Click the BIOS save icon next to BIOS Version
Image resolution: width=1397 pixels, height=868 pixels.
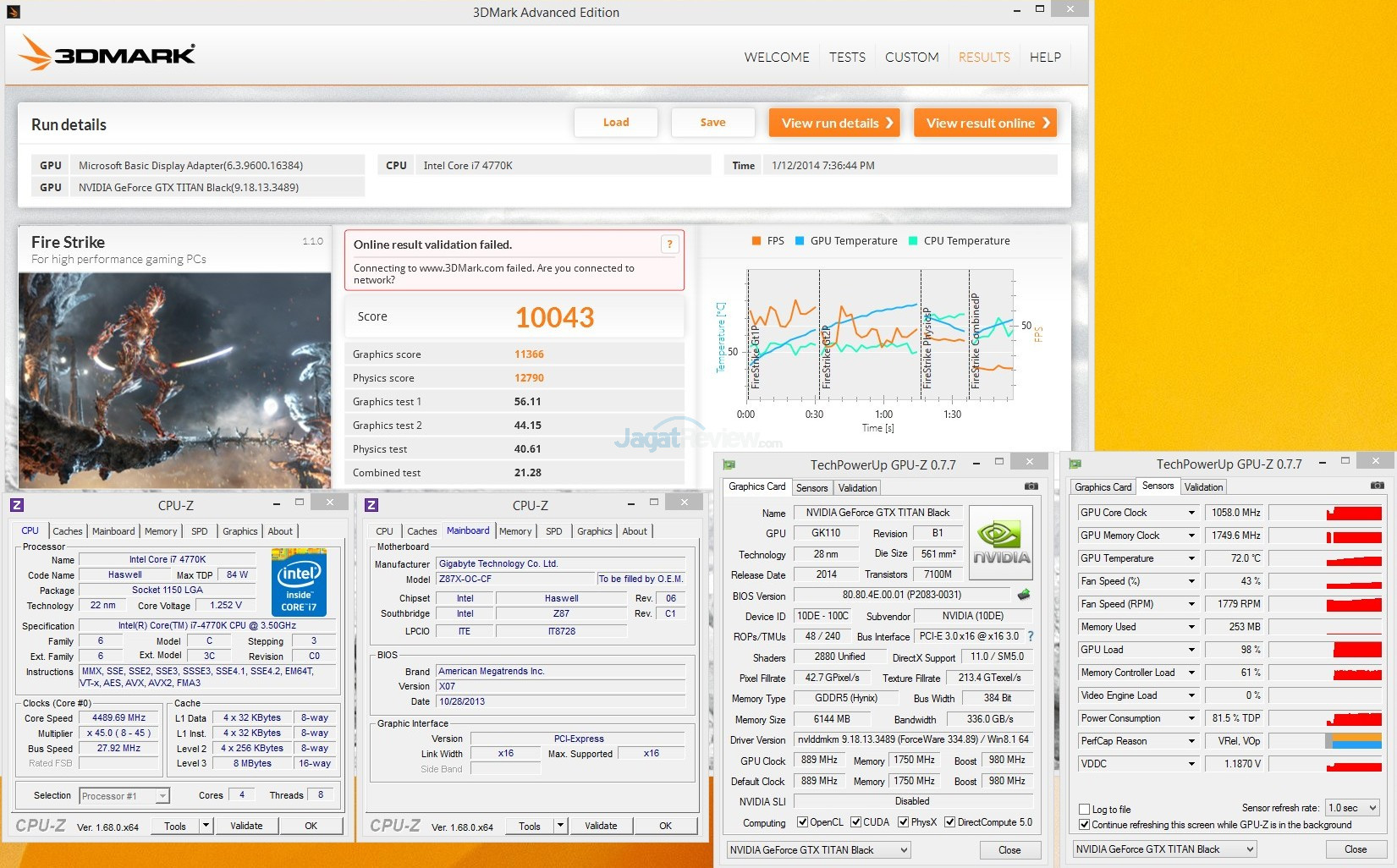[1024, 595]
